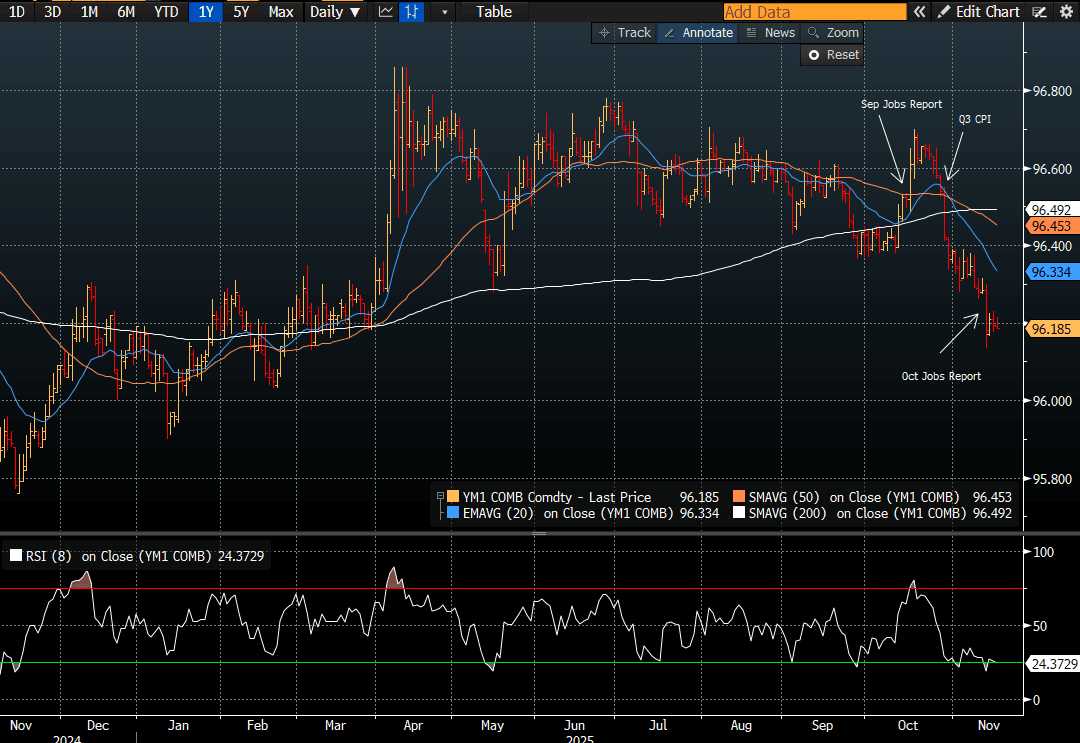Switch to the 5Y range tab
The height and width of the screenshot is (743, 1080).
coord(241,12)
